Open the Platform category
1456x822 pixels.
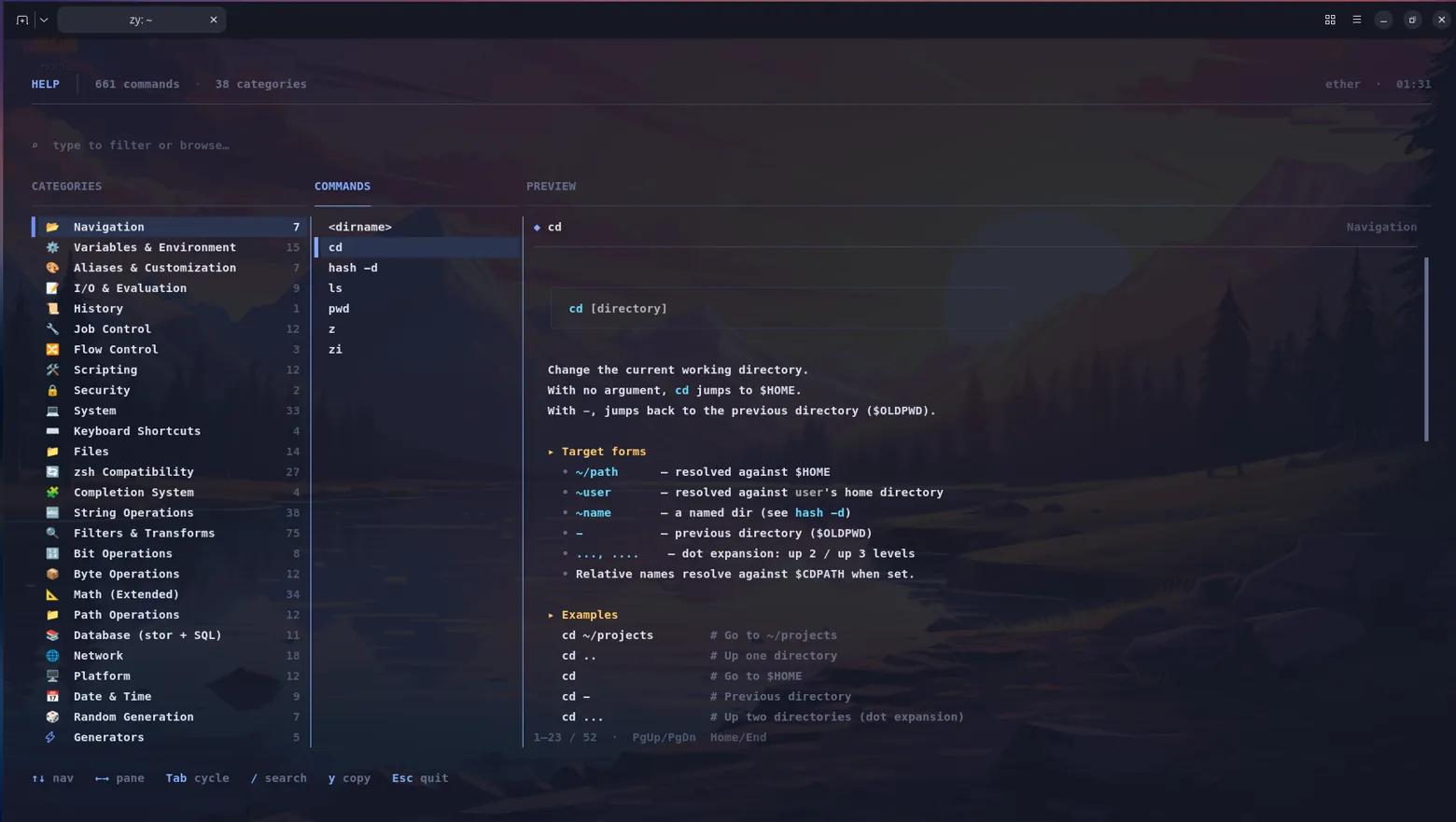[169, 676]
